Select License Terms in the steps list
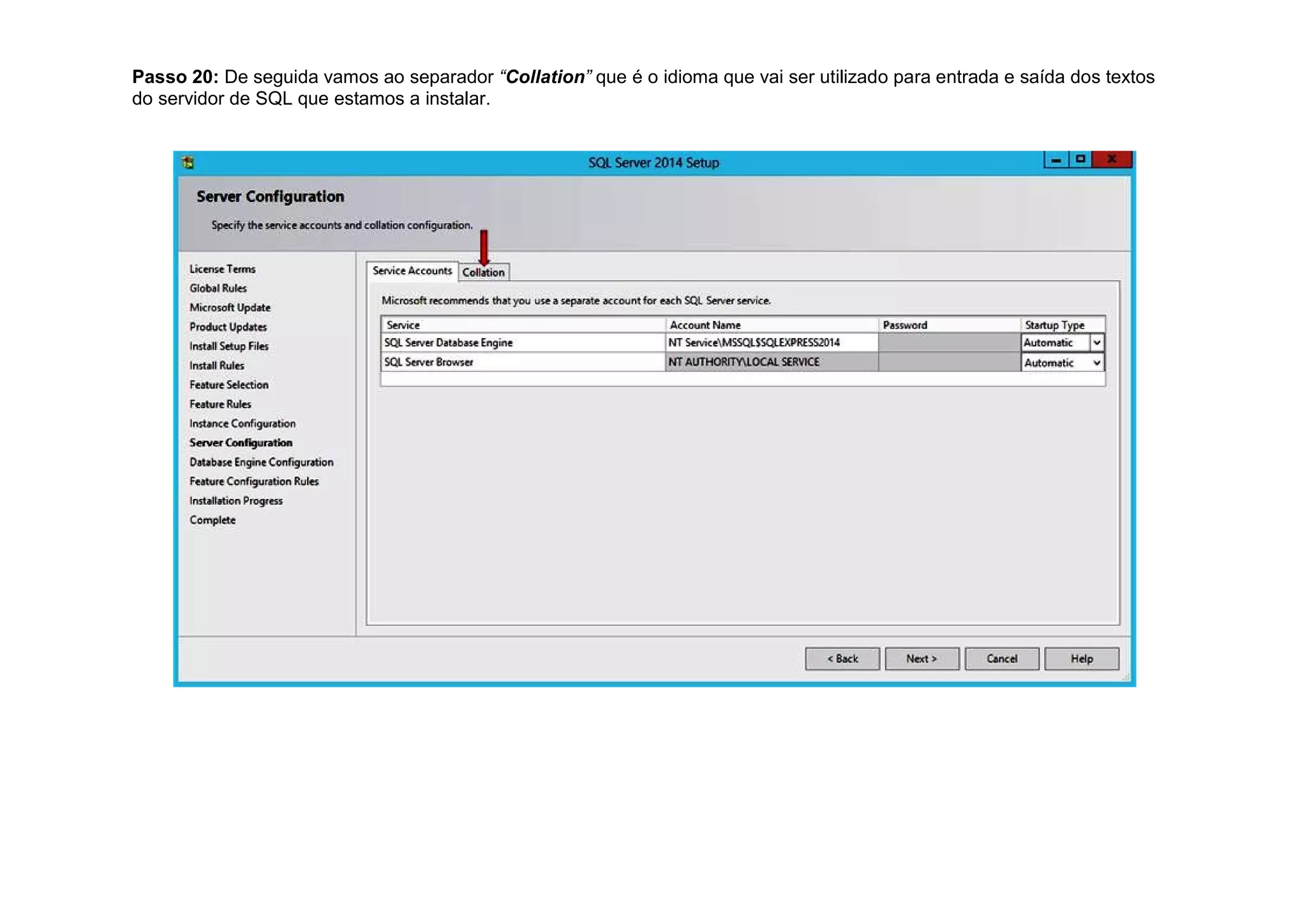Screen dimensions: 1307x924 click(x=222, y=269)
